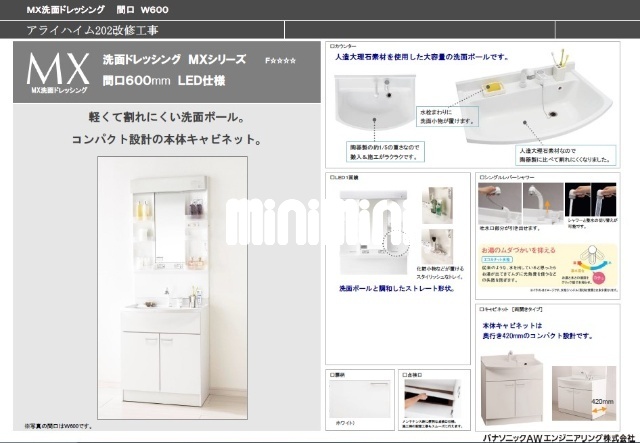Click the maintenance hatch (点検口) photo
This screenshot has height=443, width=640.
431,398
